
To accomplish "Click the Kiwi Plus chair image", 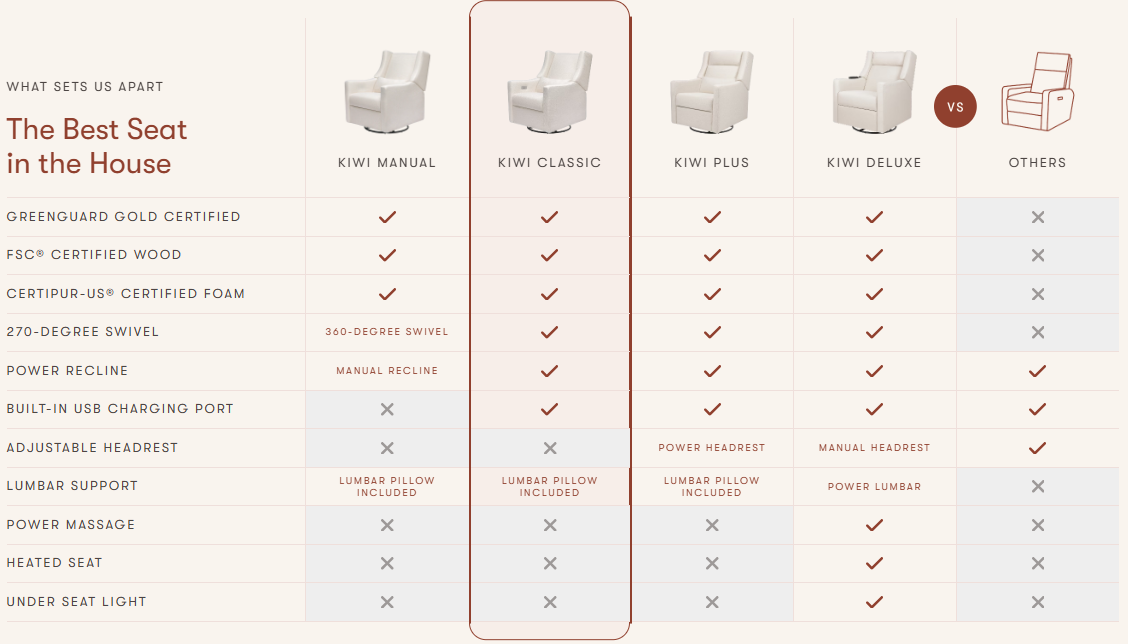I will tap(711, 92).
